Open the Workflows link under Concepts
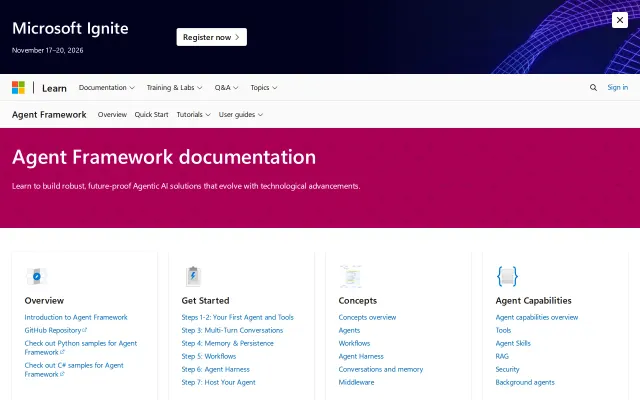Screen dimensions: 640x400 click(x=354, y=343)
